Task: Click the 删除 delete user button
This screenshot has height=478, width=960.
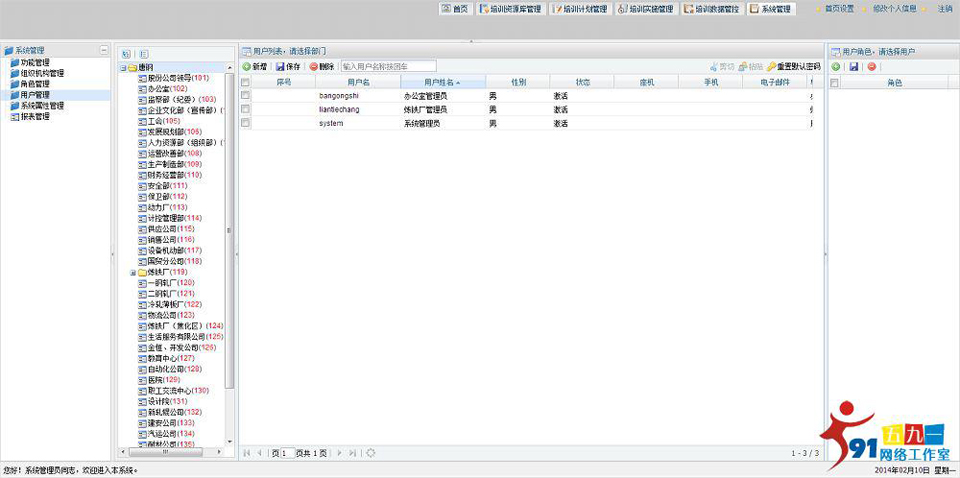Action: point(322,66)
